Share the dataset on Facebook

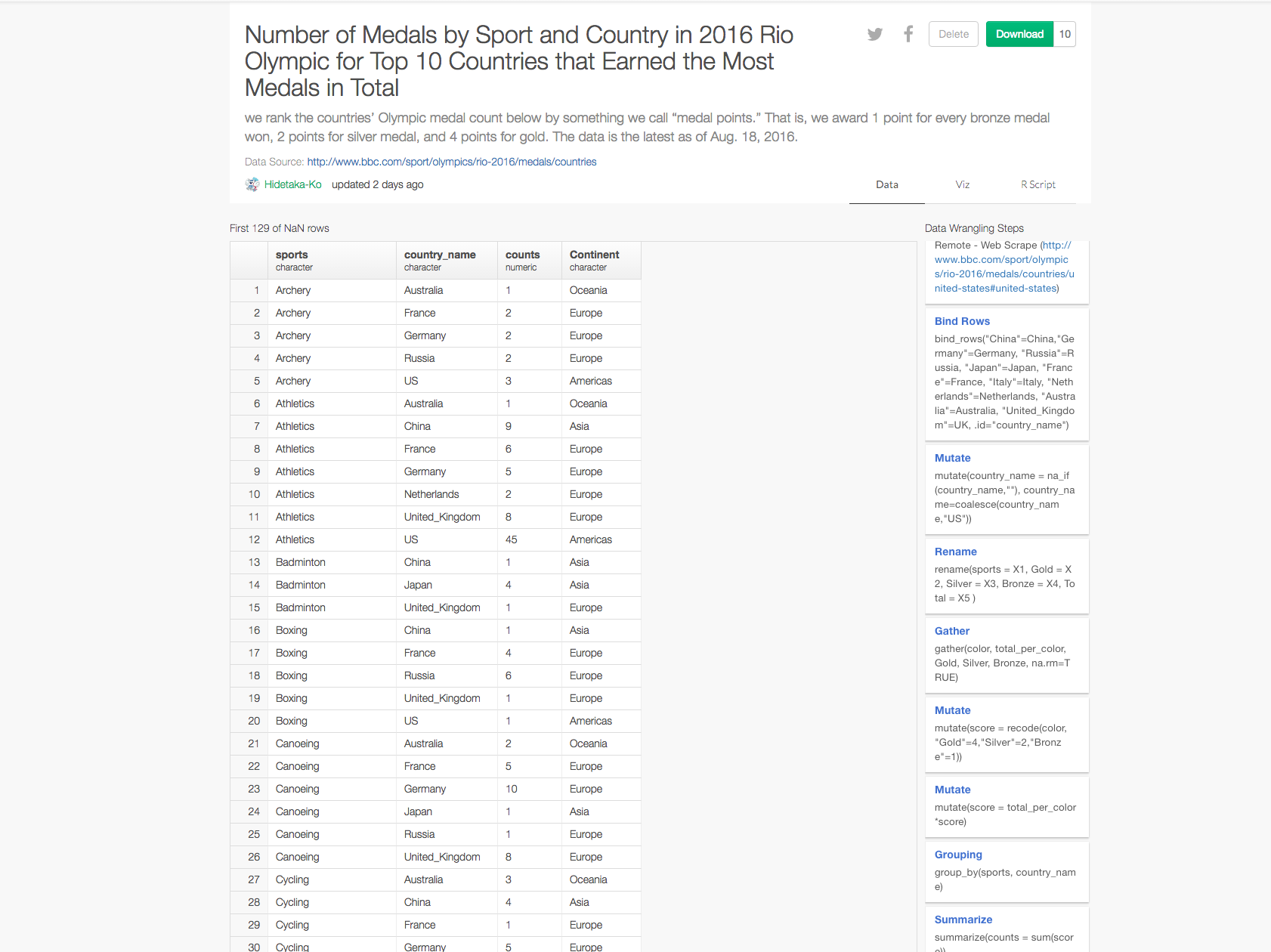[x=908, y=34]
